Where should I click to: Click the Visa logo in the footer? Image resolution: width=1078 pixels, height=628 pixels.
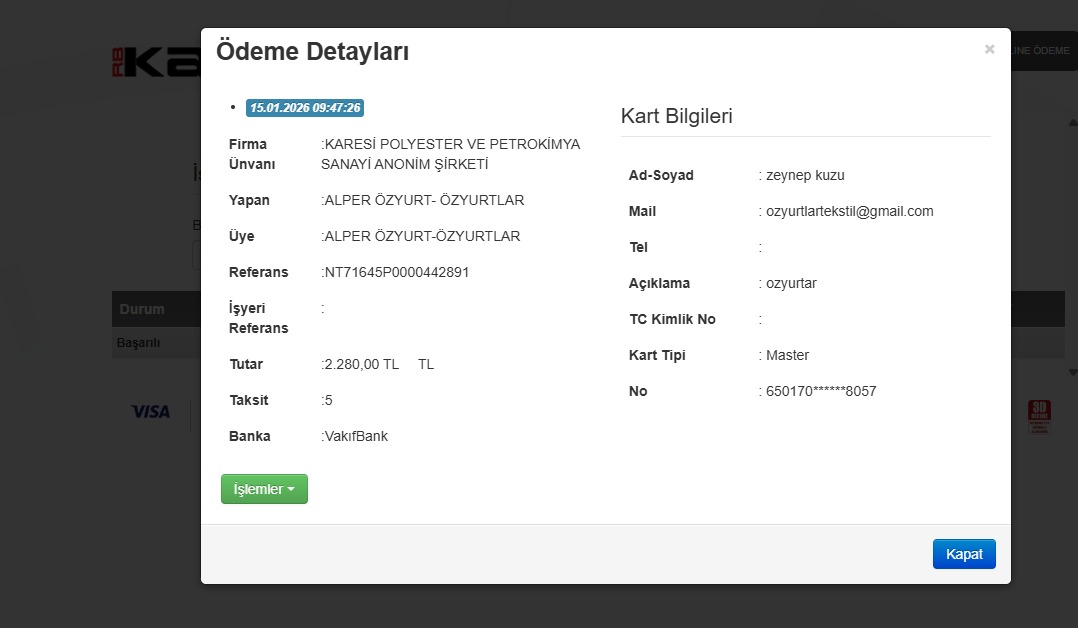point(151,411)
